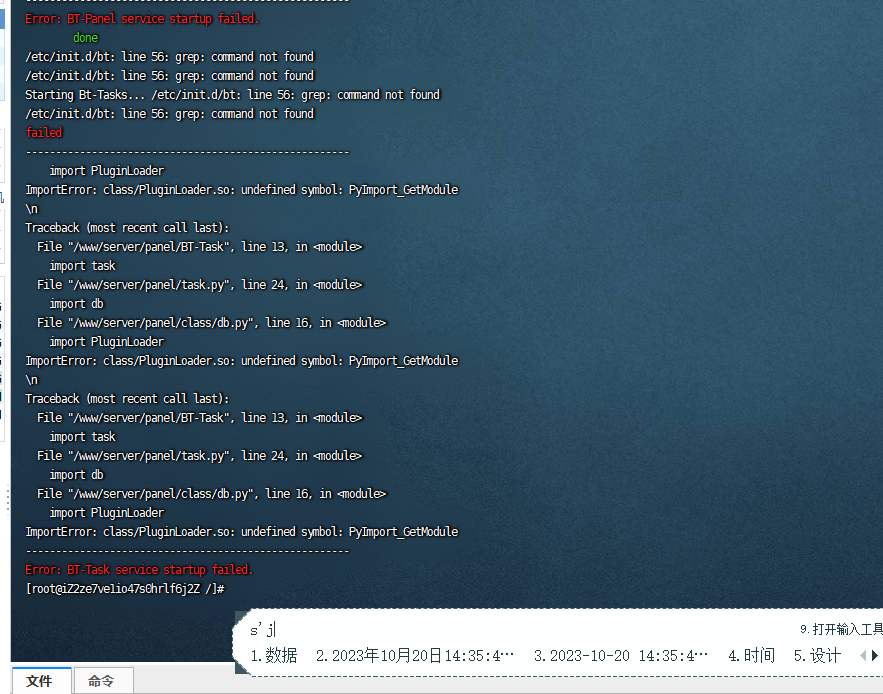Click the BT-Panel service startup failed error
The width and height of the screenshot is (883, 694).
(141, 19)
